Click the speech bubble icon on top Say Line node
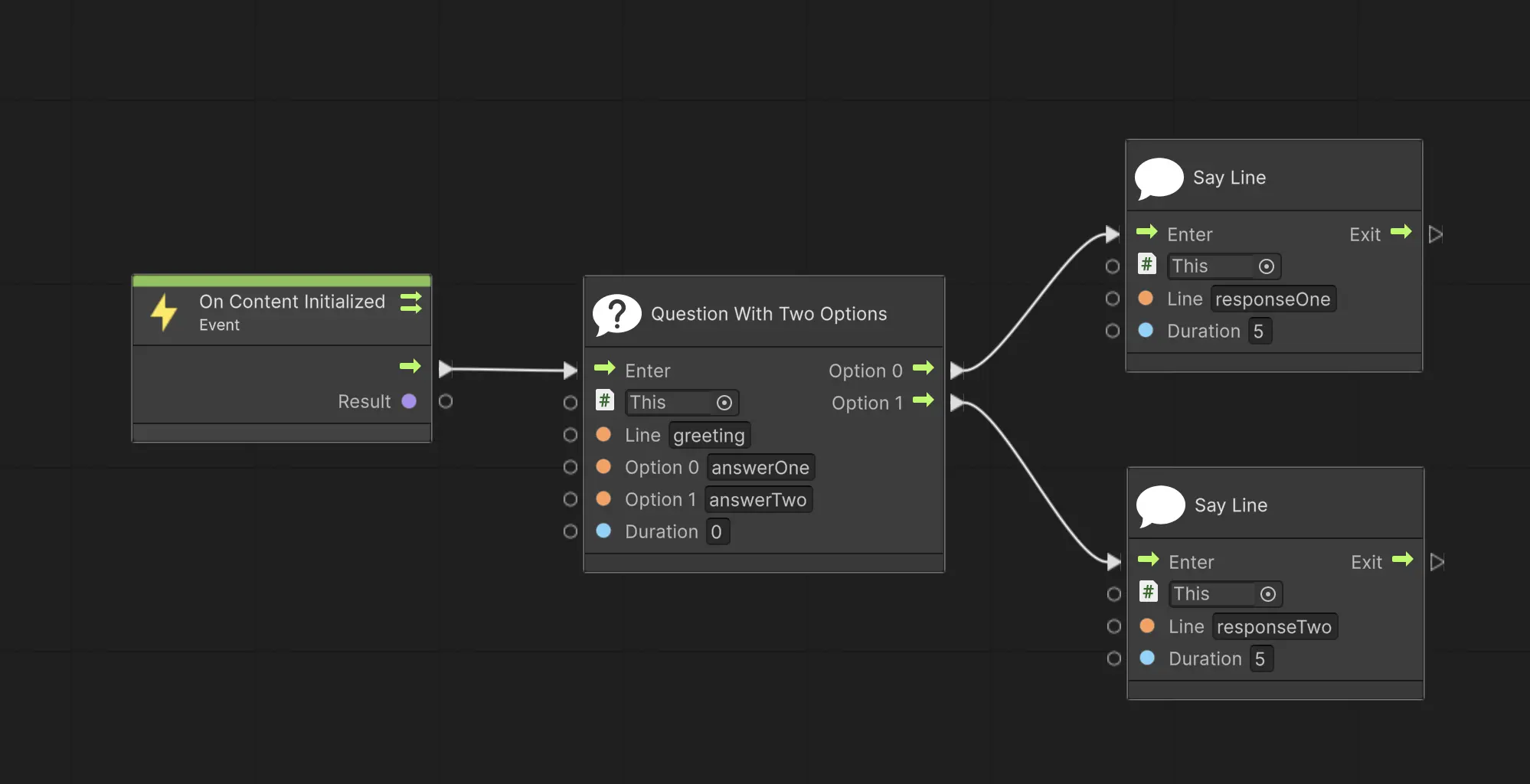 (1159, 177)
